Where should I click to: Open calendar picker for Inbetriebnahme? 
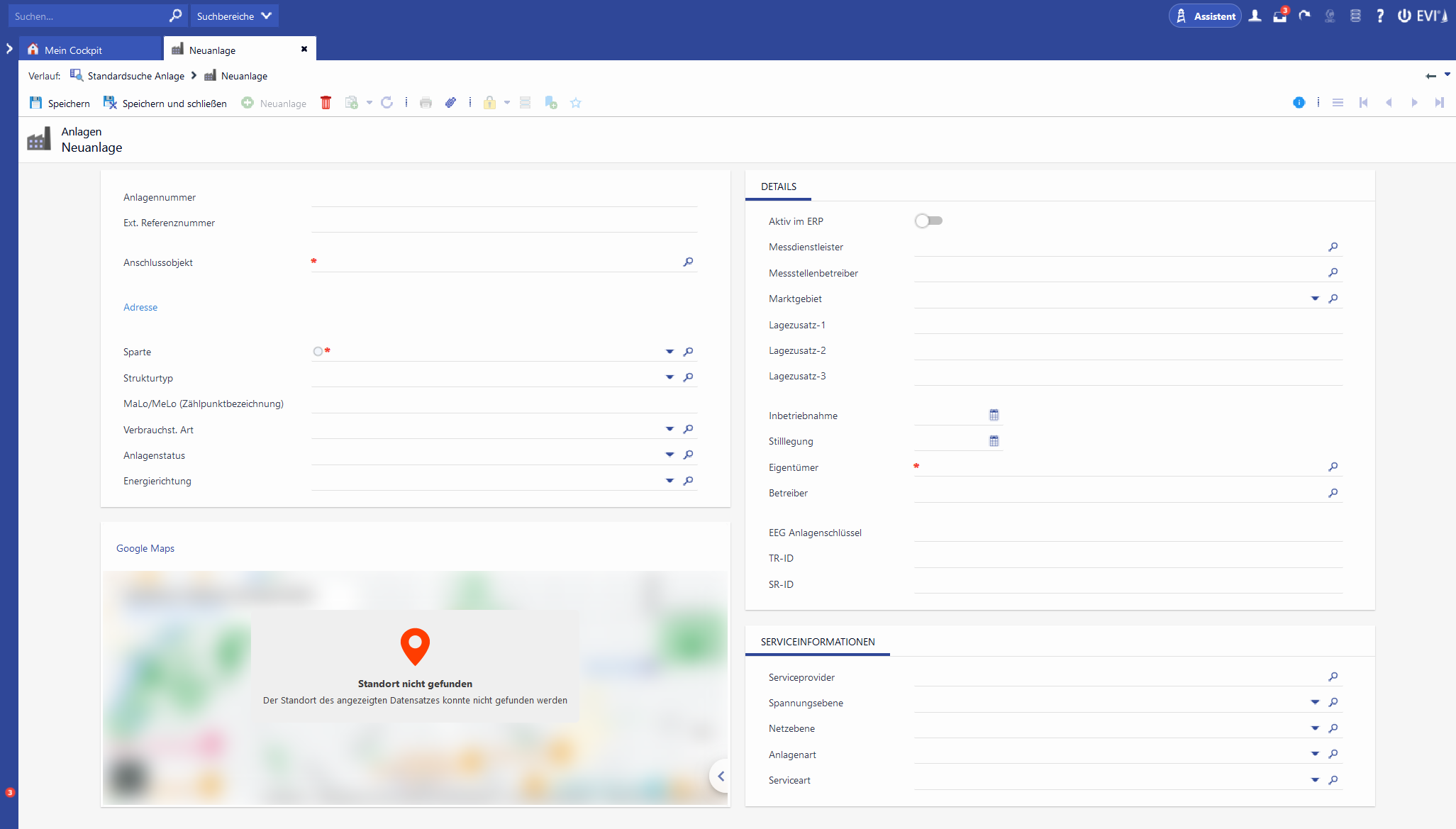(x=994, y=415)
